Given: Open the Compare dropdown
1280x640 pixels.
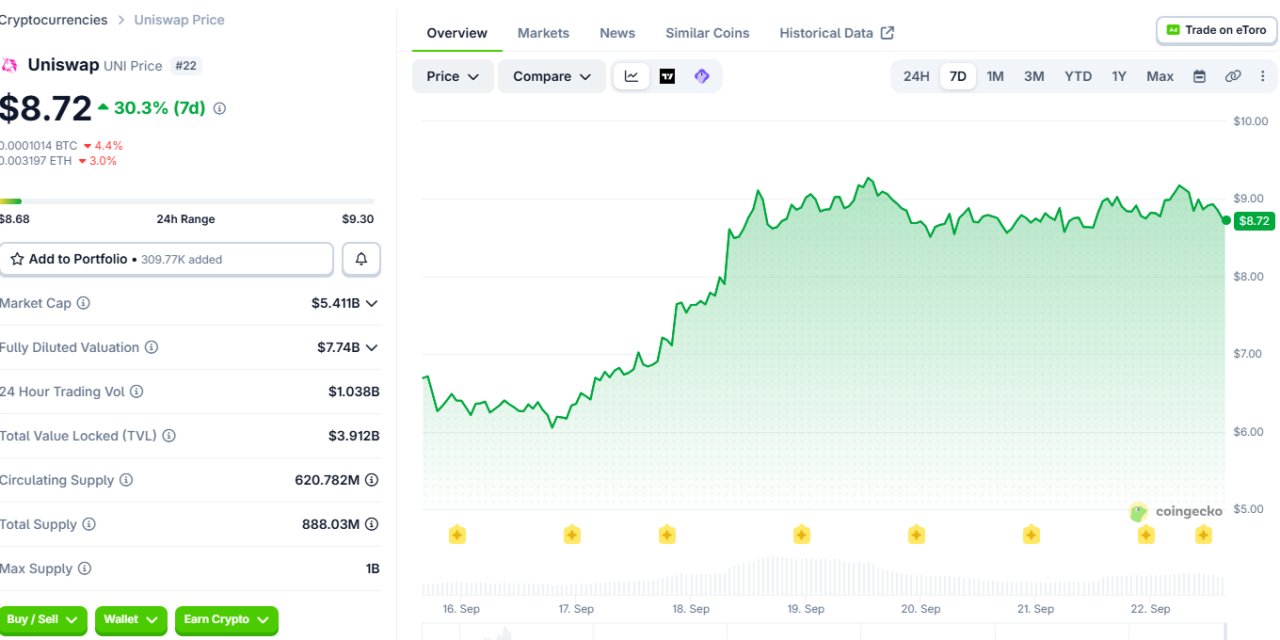Looking at the screenshot, I should pos(553,76).
